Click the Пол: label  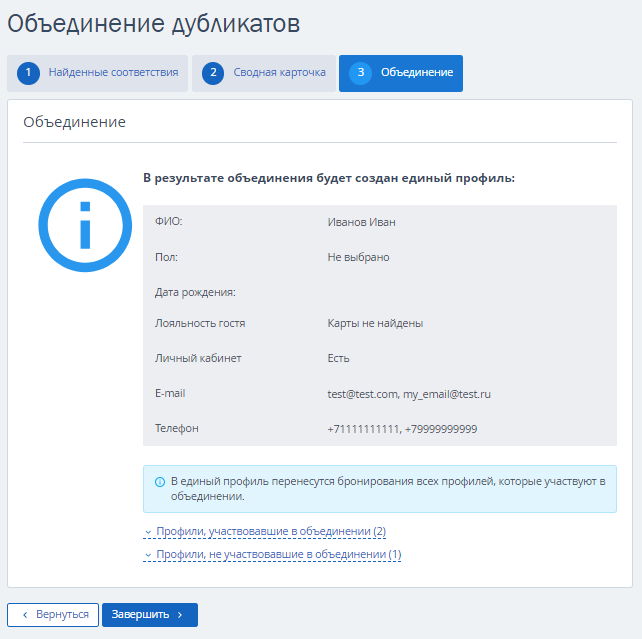point(166,257)
